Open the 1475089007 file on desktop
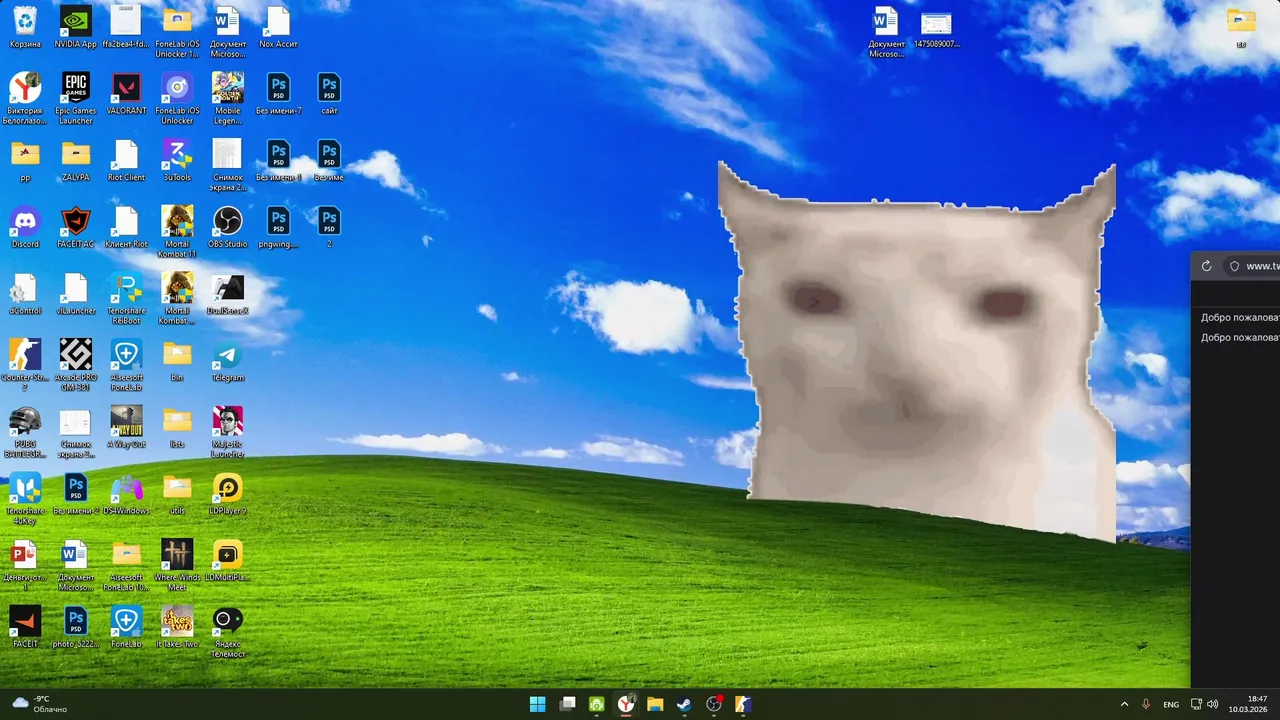This screenshot has height=720, width=1280. [x=936, y=27]
